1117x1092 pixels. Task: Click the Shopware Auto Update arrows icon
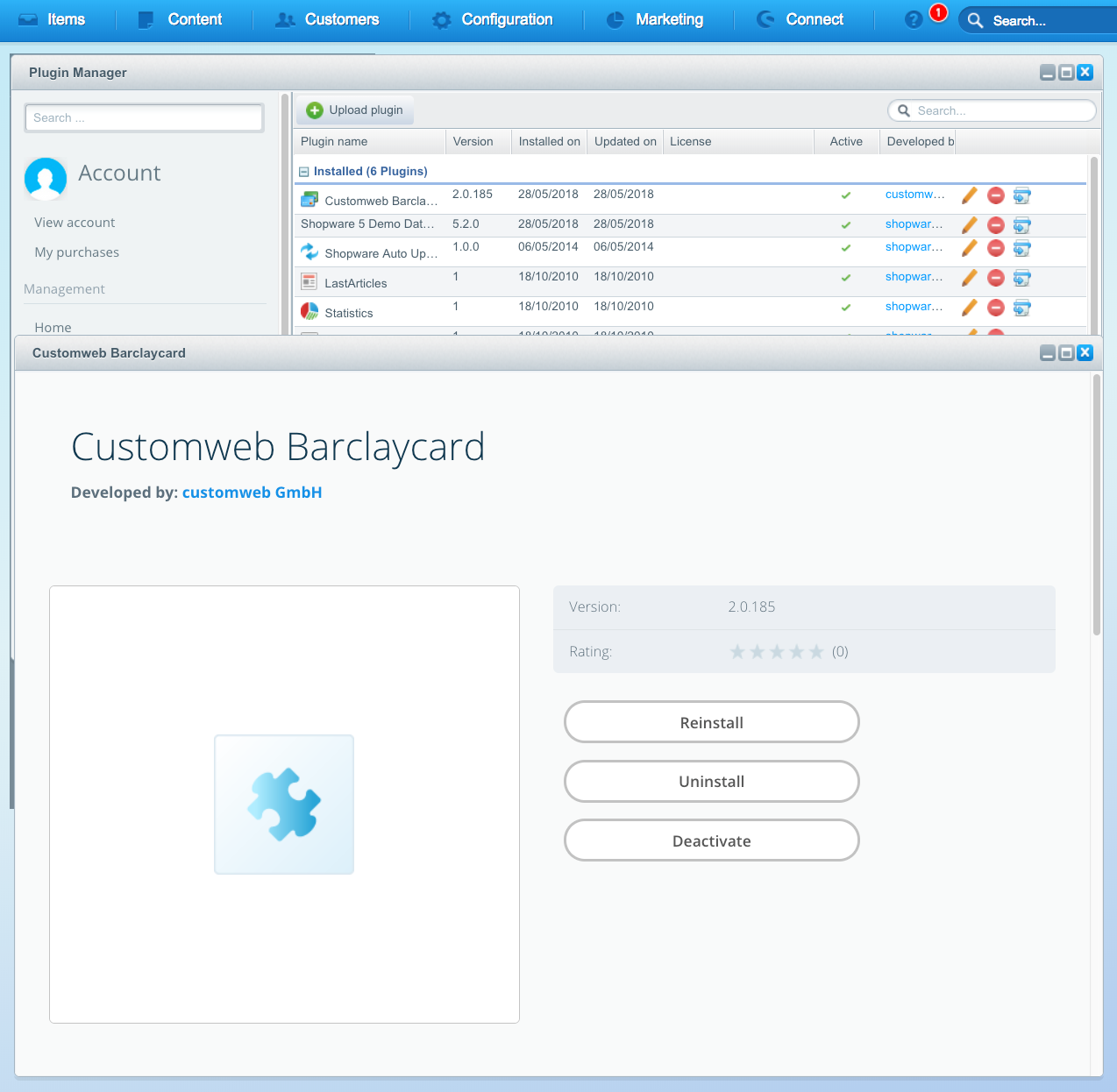click(309, 252)
